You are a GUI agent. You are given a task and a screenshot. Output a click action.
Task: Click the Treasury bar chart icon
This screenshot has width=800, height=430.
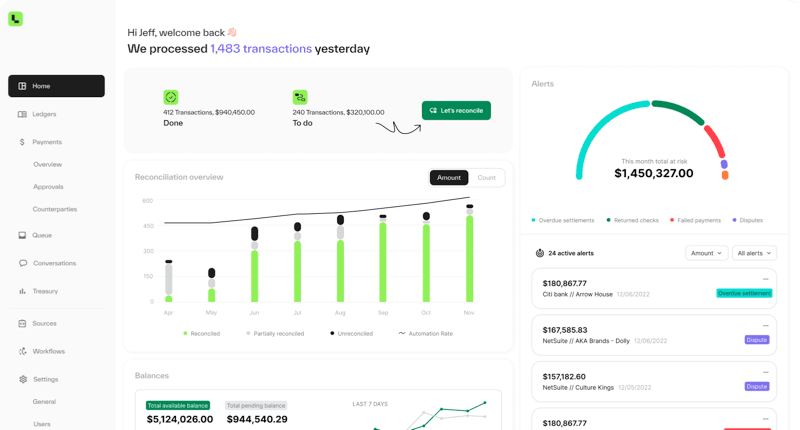pyautogui.click(x=22, y=291)
